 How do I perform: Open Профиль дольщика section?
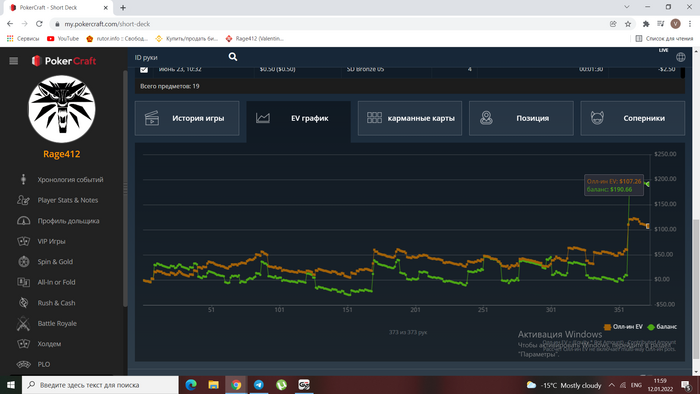tap(68, 220)
